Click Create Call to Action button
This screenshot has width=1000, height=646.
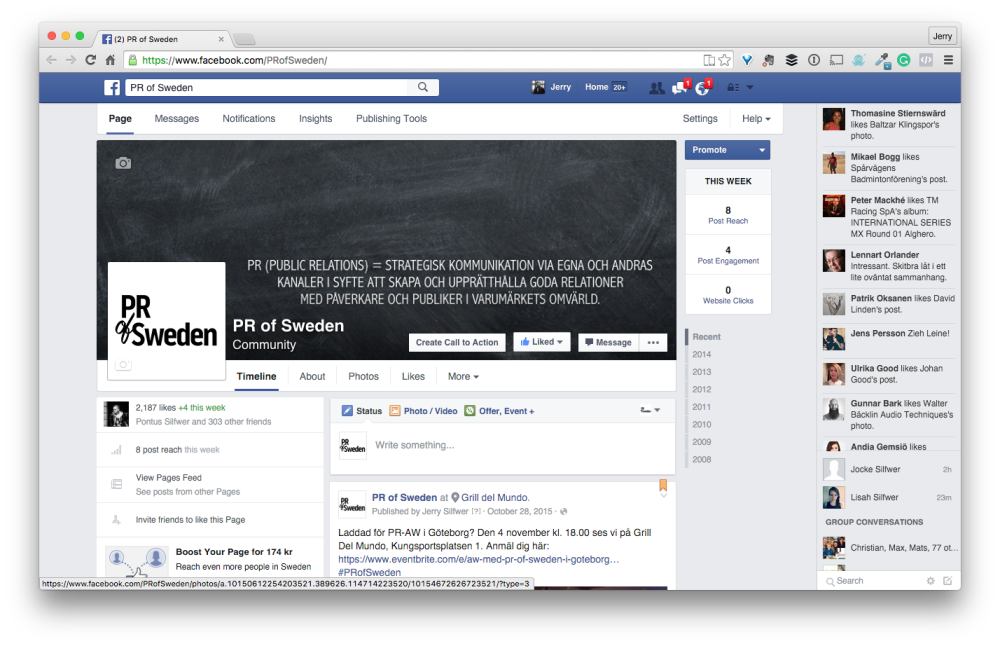[457, 342]
